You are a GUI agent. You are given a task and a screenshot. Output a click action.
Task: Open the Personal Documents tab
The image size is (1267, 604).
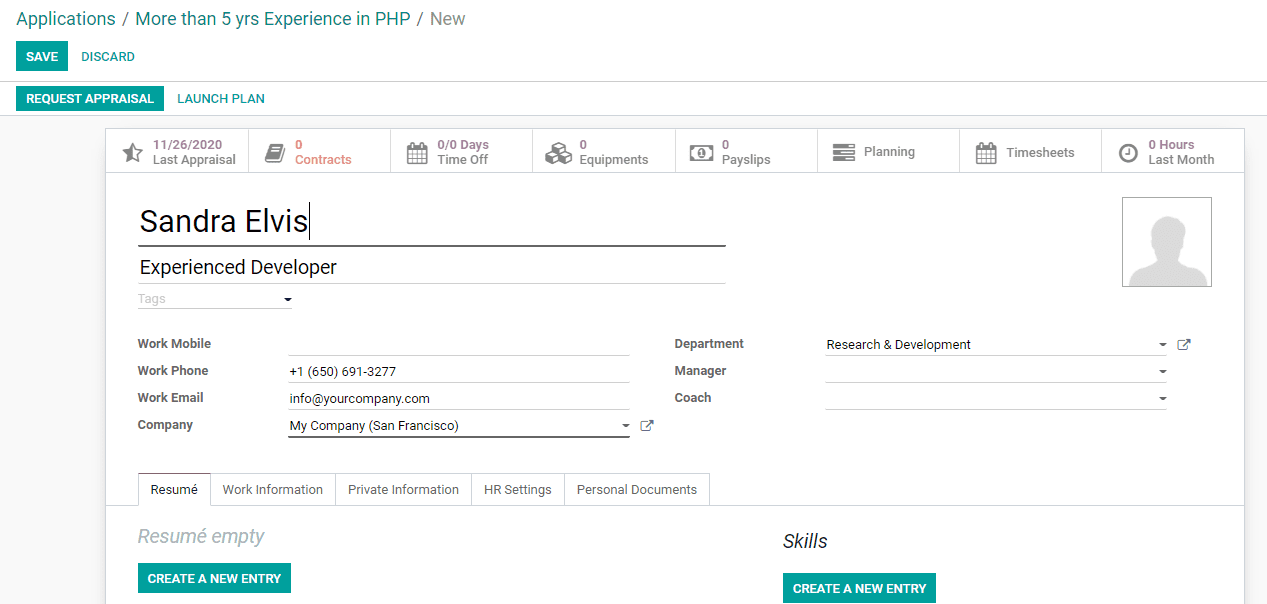(x=637, y=490)
